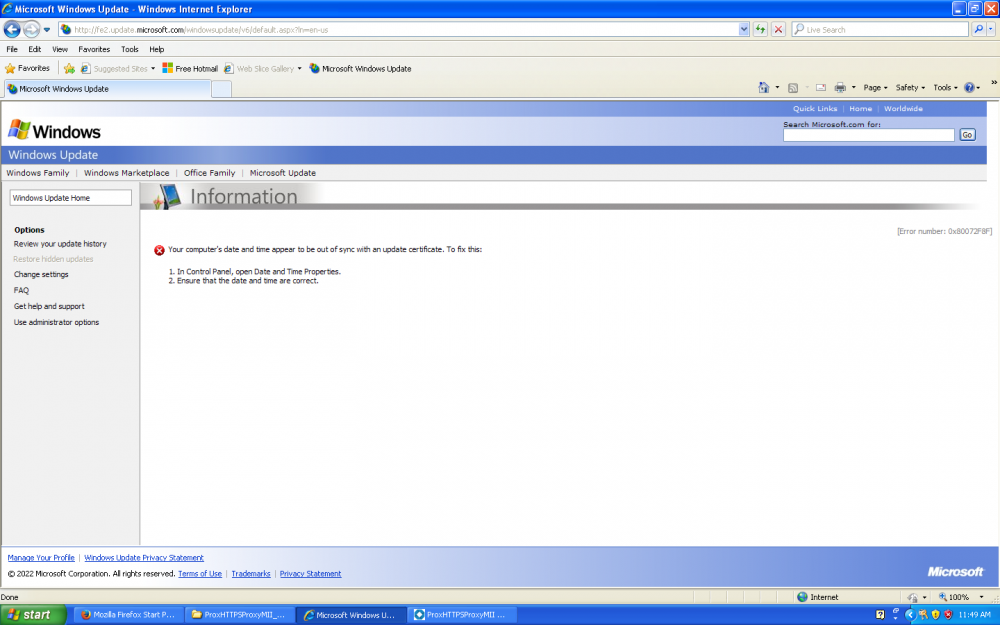
Task: Show hidden tray icons with the chevron
Action: click(x=911, y=614)
